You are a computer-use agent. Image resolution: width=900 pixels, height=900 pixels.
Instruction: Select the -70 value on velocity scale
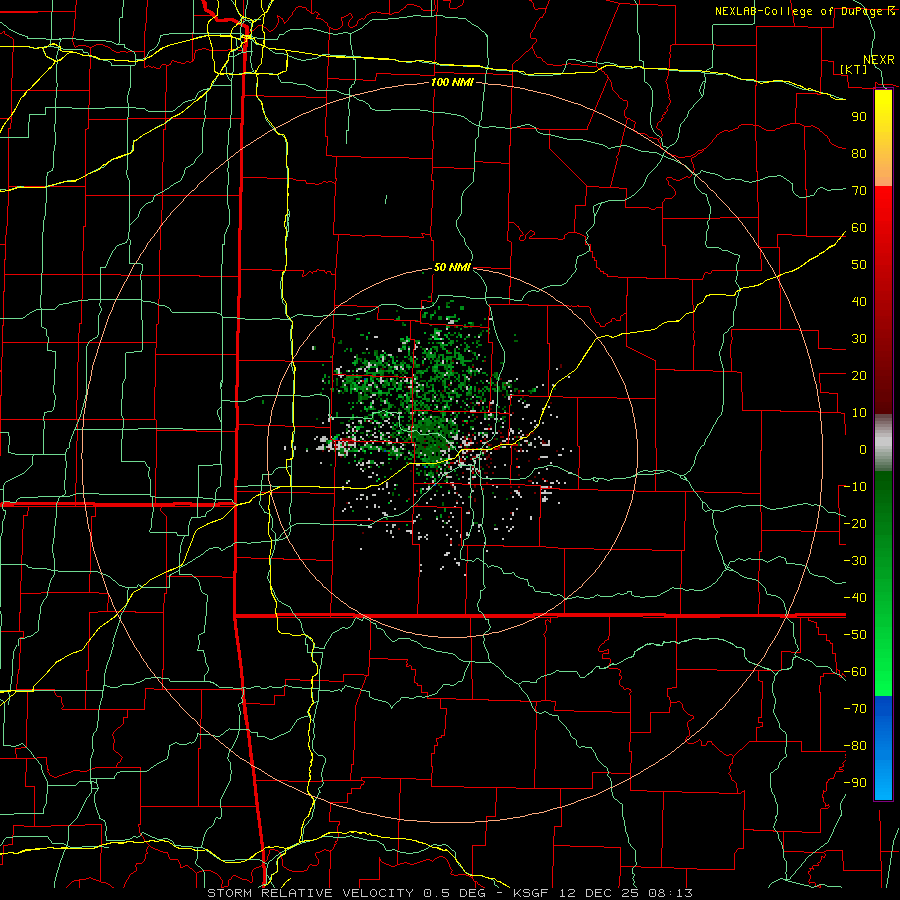pyautogui.click(x=855, y=709)
